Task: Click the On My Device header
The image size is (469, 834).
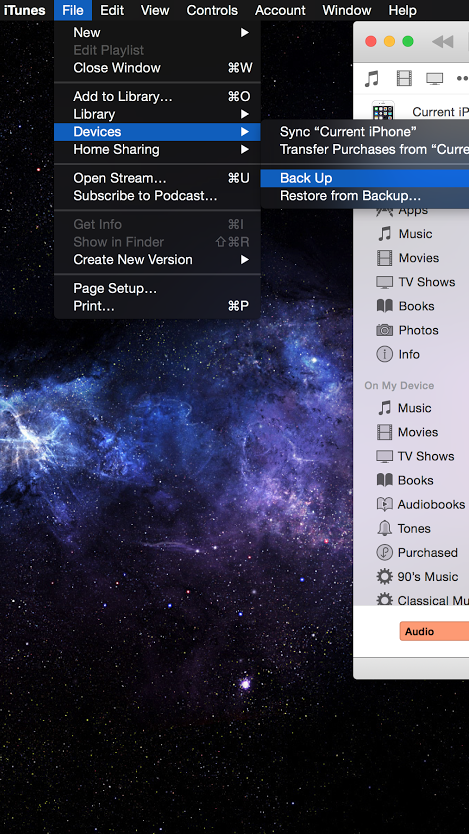Action: [x=399, y=386]
